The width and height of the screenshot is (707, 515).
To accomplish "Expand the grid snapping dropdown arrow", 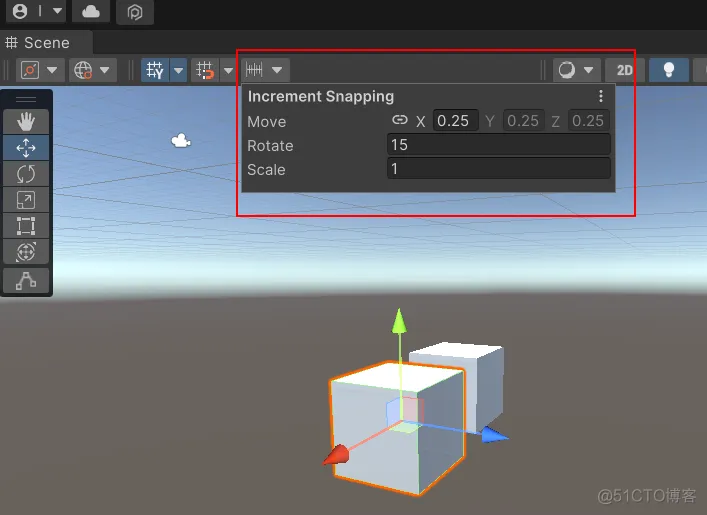I will click(x=228, y=70).
